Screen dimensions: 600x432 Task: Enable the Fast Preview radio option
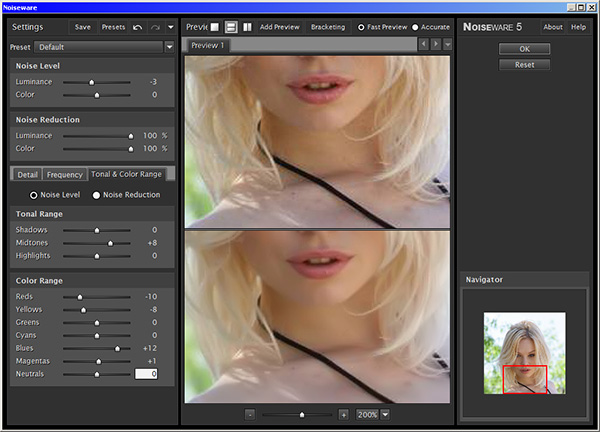tap(362, 27)
